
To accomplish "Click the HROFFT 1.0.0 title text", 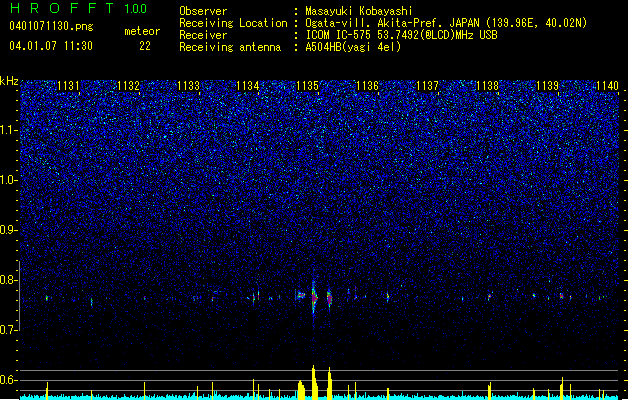I will coord(79,8).
